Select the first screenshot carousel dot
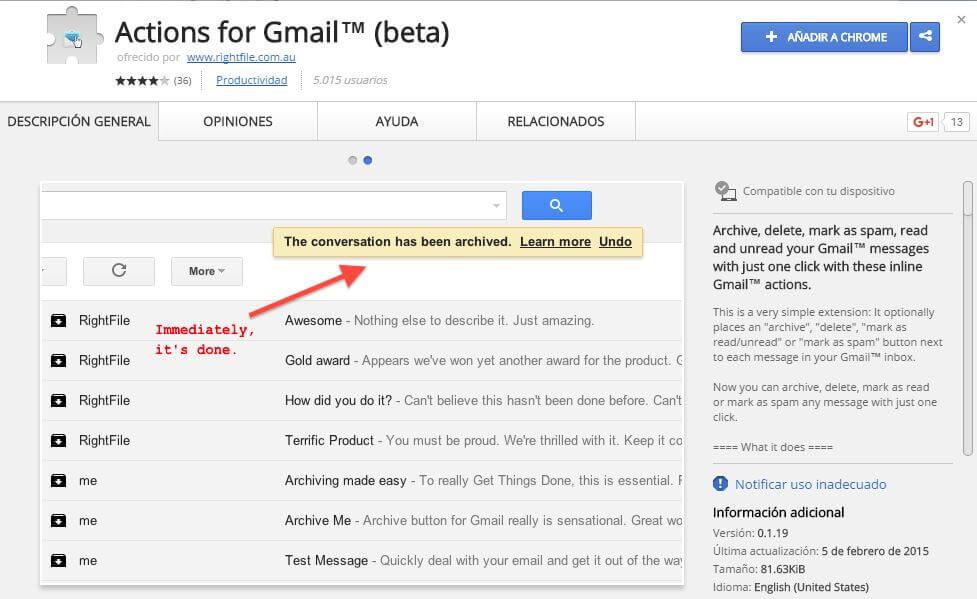The image size is (977, 599). [x=353, y=160]
